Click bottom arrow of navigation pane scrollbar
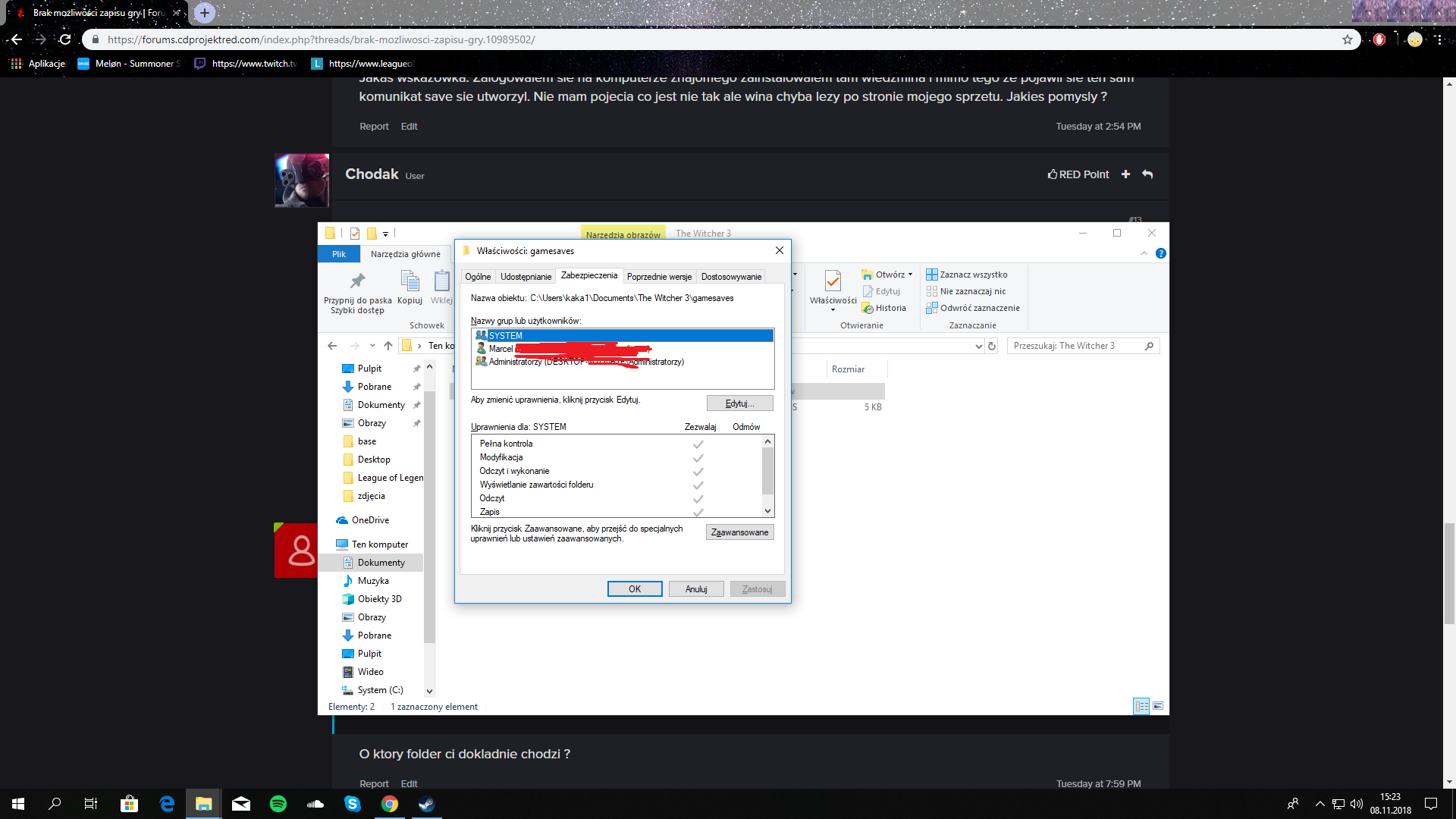 (x=429, y=691)
